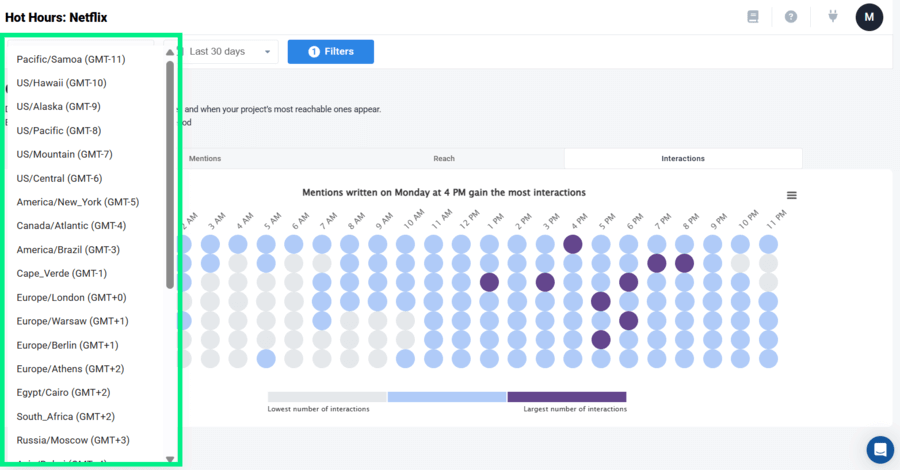Pick America/New_York (GMT-5) timezone option
Viewport: 900px width, 470px height.
point(78,202)
